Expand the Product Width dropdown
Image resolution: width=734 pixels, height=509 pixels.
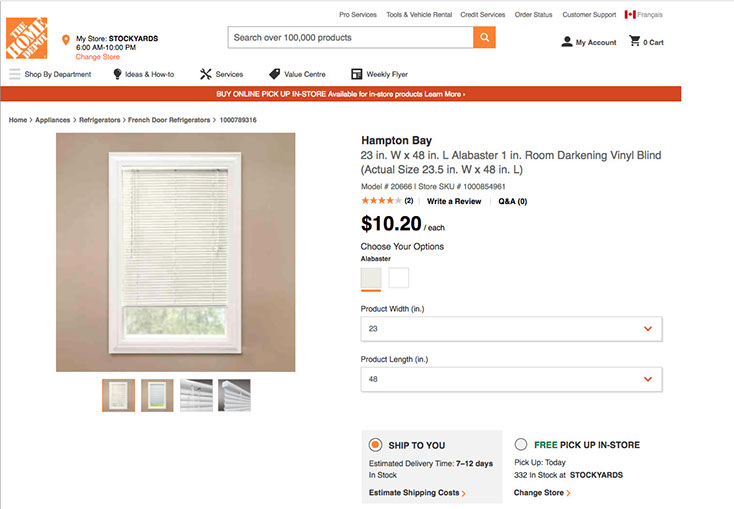510,328
